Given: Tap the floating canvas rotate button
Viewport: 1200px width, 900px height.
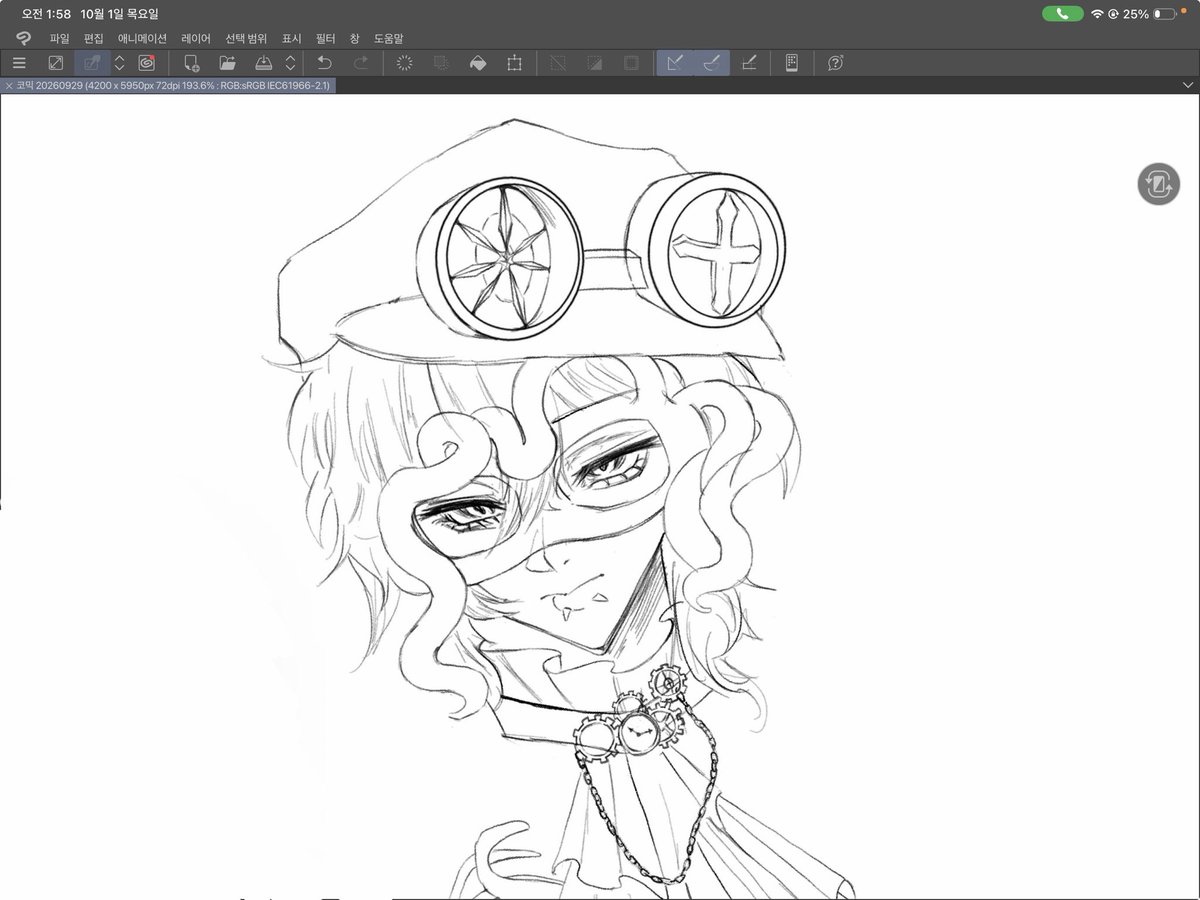Looking at the screenshot, I should point(1158,185).
